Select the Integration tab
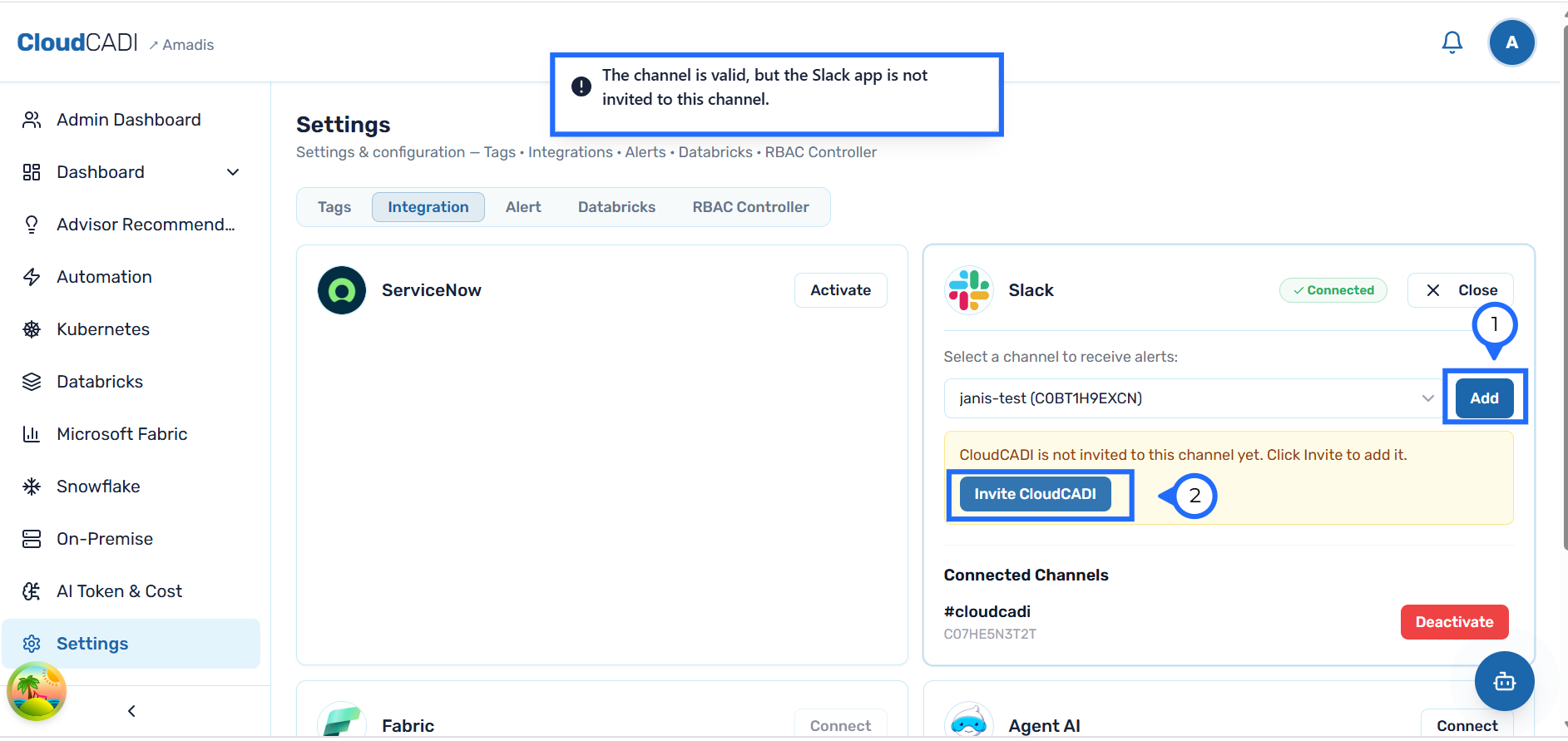Screen dimensions: 1568x741 (x=428, y=207)
